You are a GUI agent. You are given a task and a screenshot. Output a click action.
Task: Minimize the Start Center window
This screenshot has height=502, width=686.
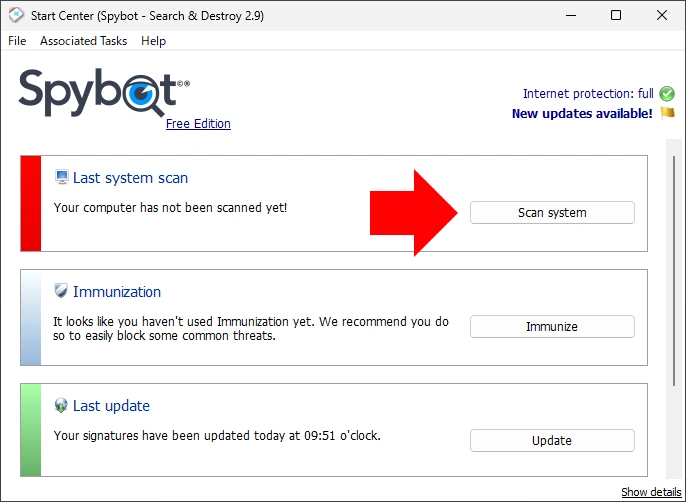(x=571, y=15)
